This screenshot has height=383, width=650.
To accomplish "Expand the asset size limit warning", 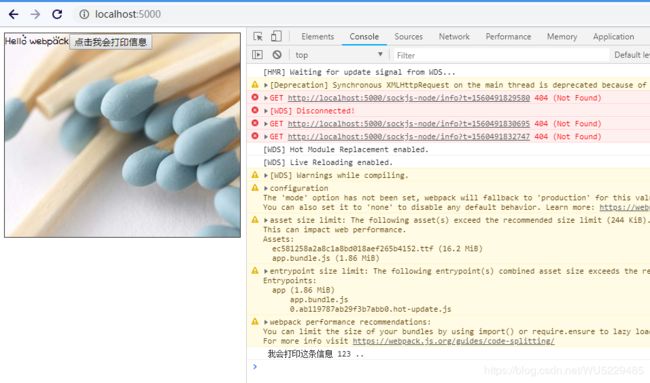I will tap(266, 220).
